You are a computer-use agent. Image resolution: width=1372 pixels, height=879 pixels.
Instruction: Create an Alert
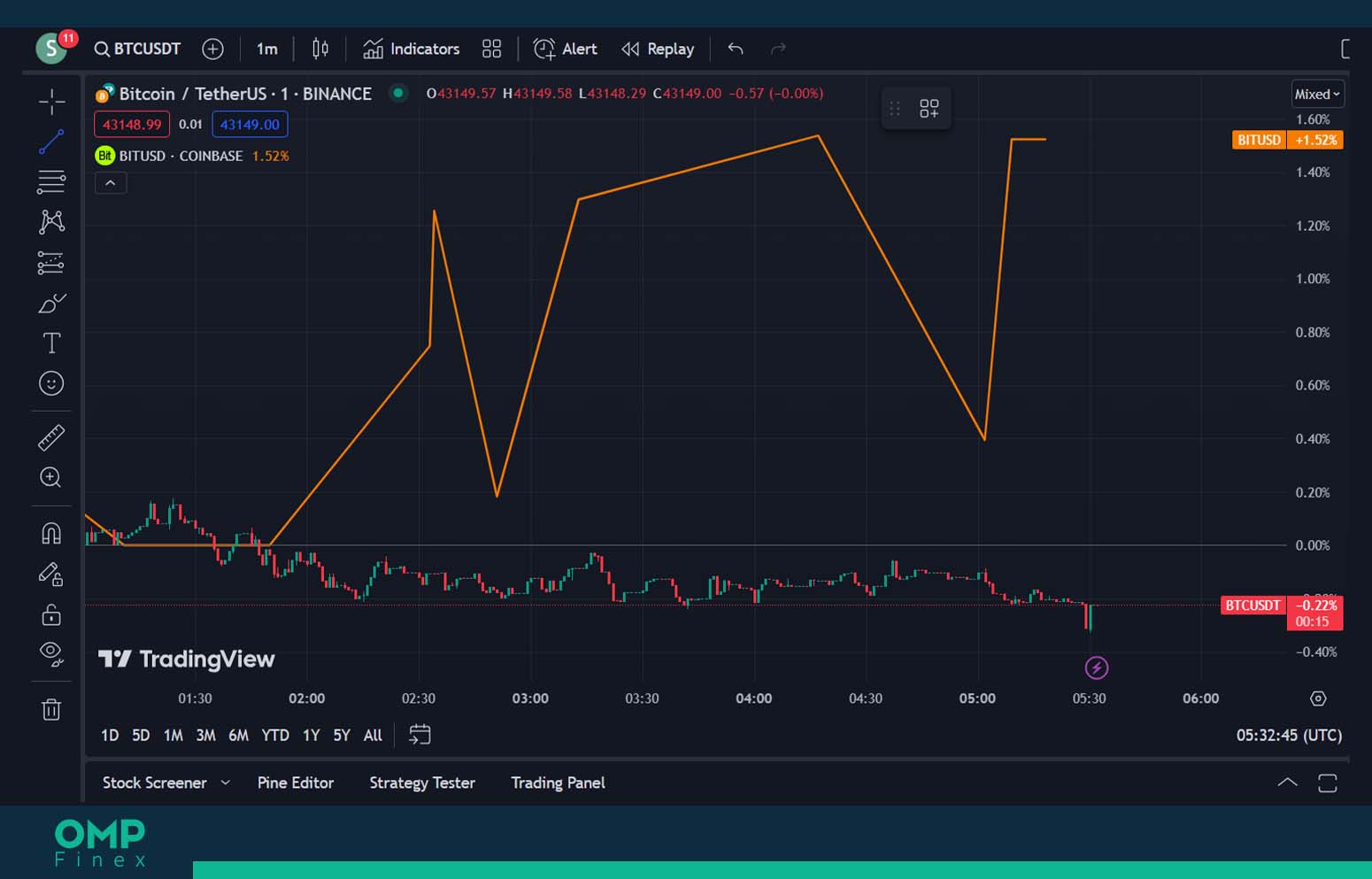pos(566,49)
